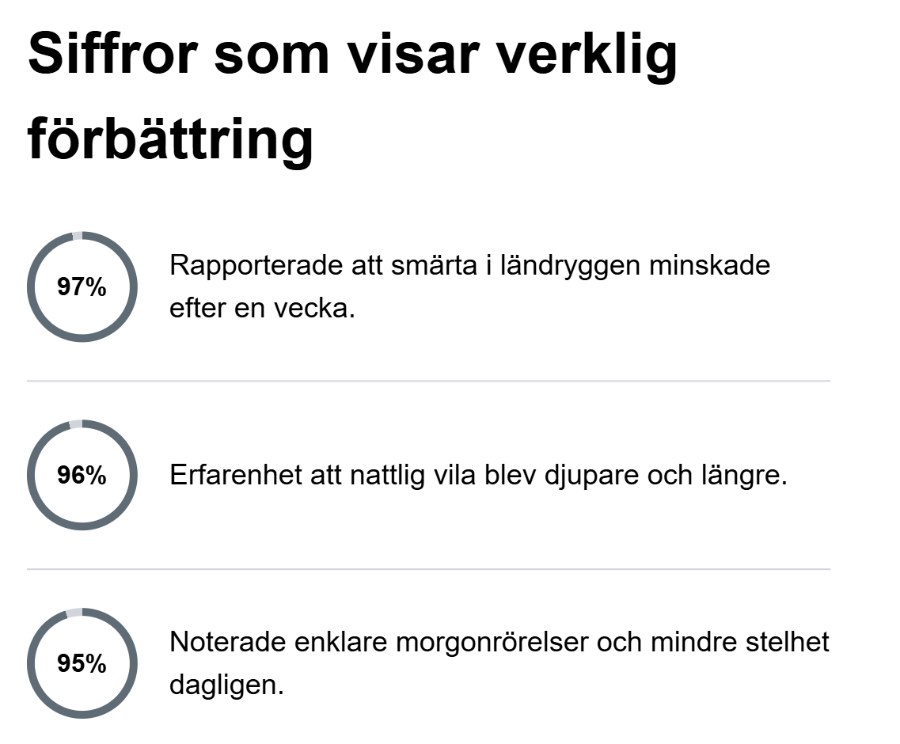The width and height of the screenshot is (900, 744).
Task: Click the heading word "förbättring"
Action: pos(170,141)
